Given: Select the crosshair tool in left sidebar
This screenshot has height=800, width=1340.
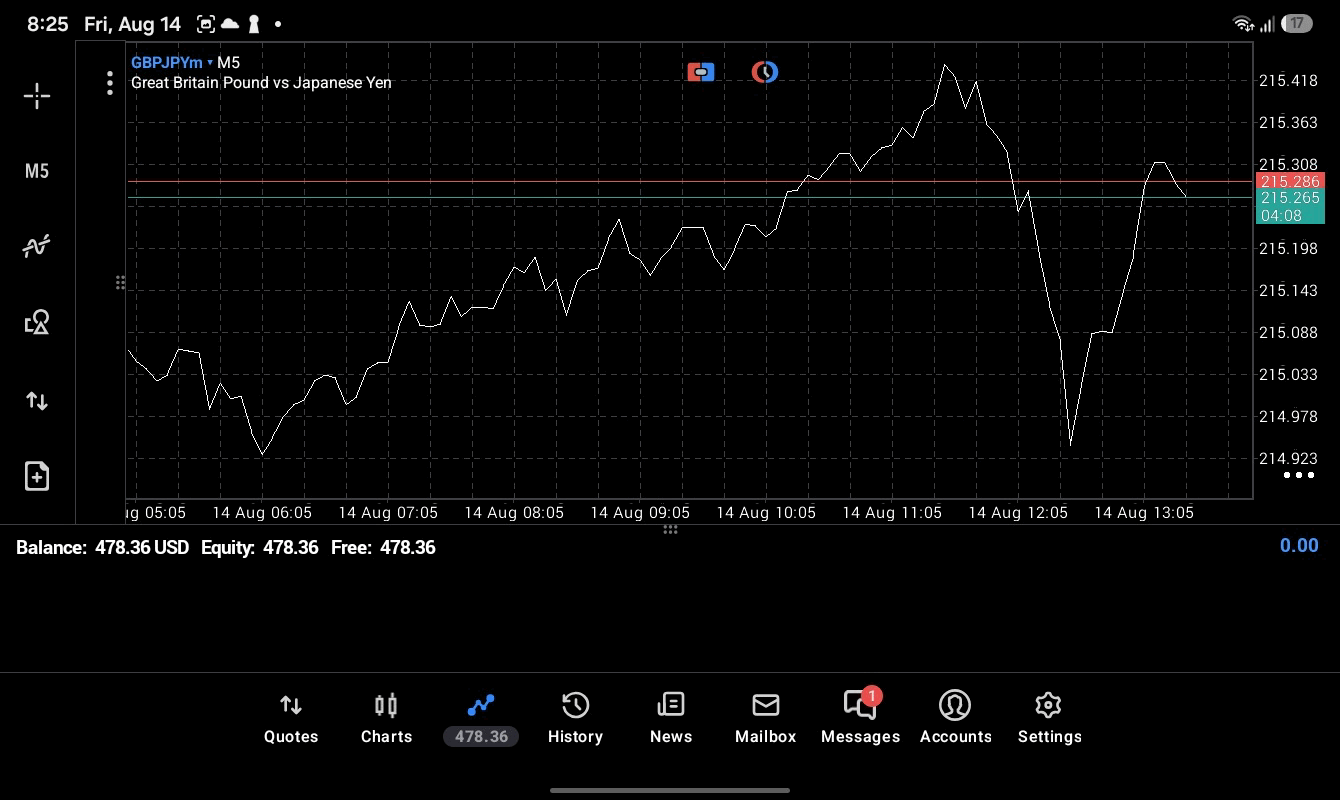Looking at the screenshot, I should [37, 96].
